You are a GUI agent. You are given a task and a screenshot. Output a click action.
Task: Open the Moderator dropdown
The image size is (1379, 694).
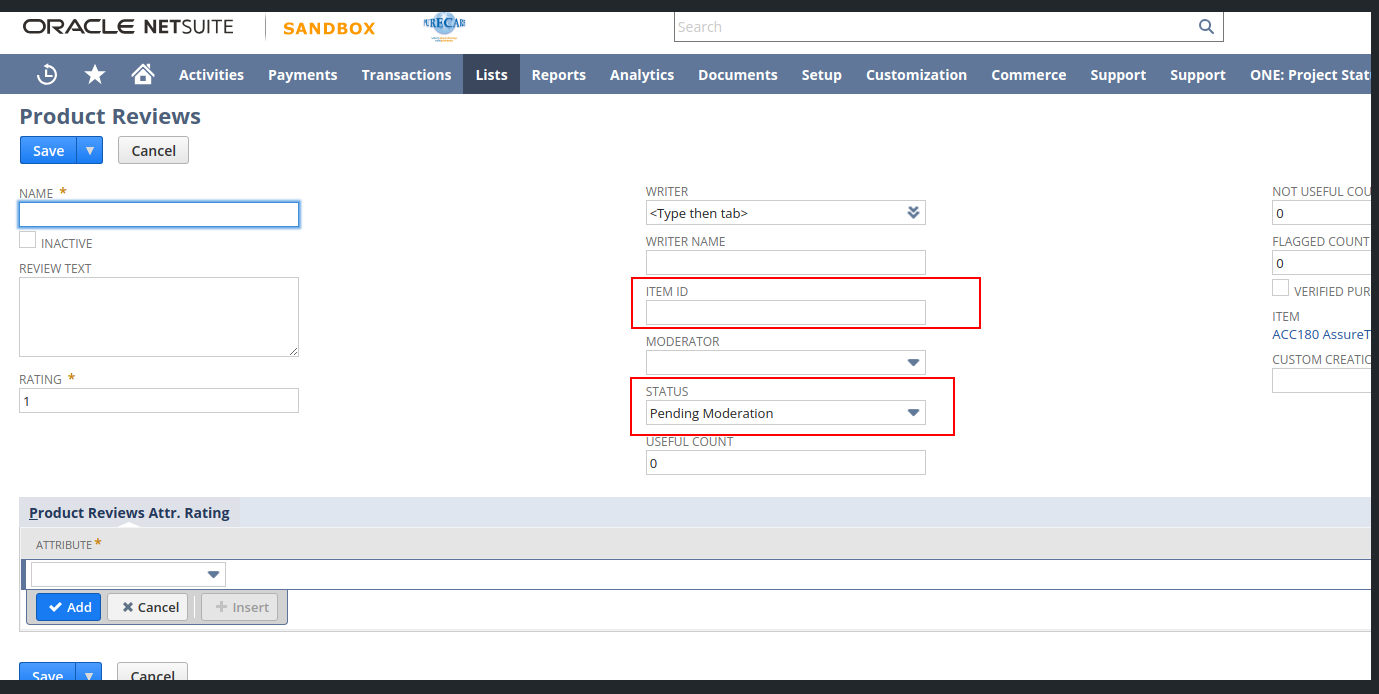tap(912, 363)
